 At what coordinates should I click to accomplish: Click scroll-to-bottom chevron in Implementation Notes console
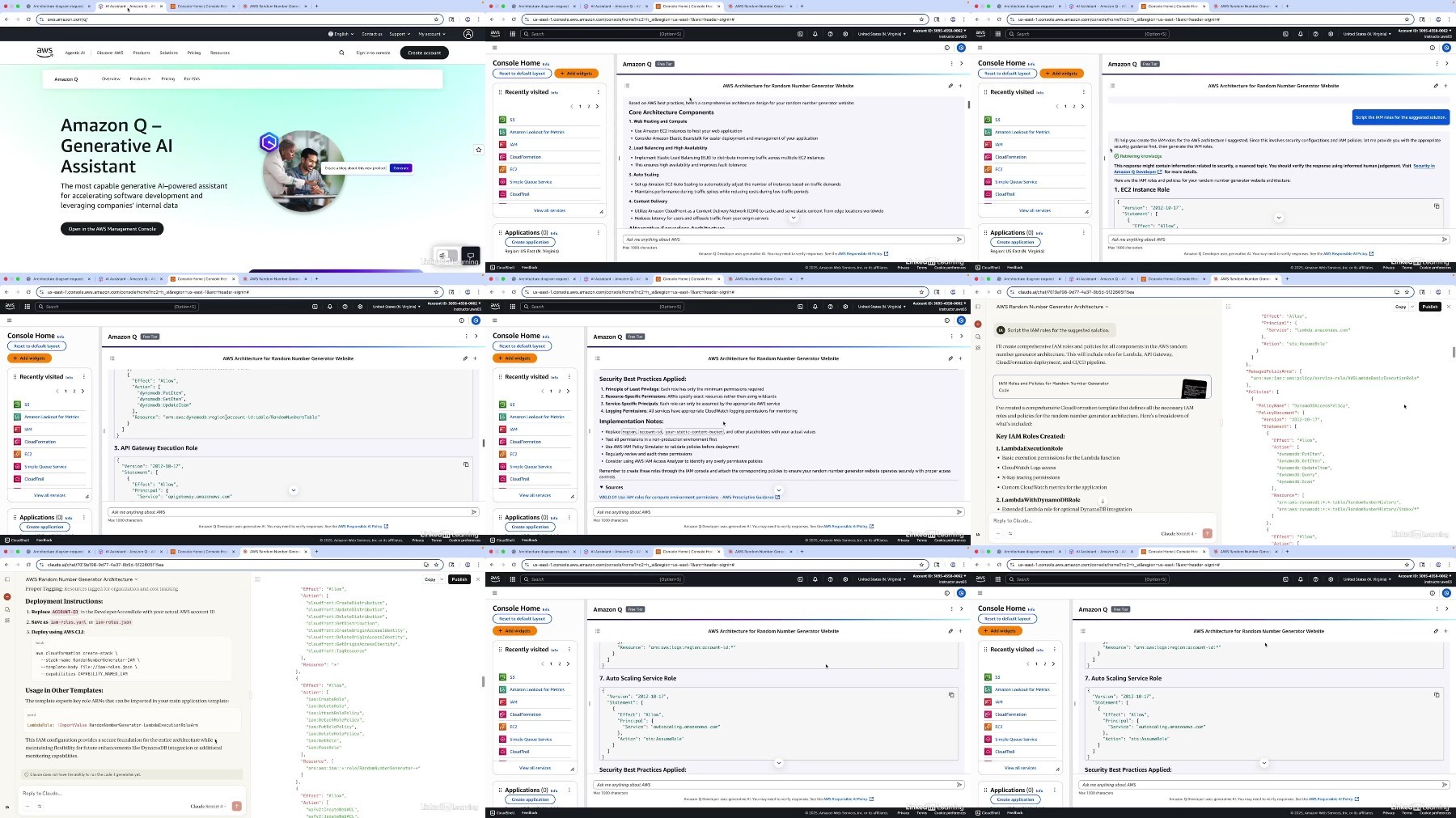click(779, 490)
